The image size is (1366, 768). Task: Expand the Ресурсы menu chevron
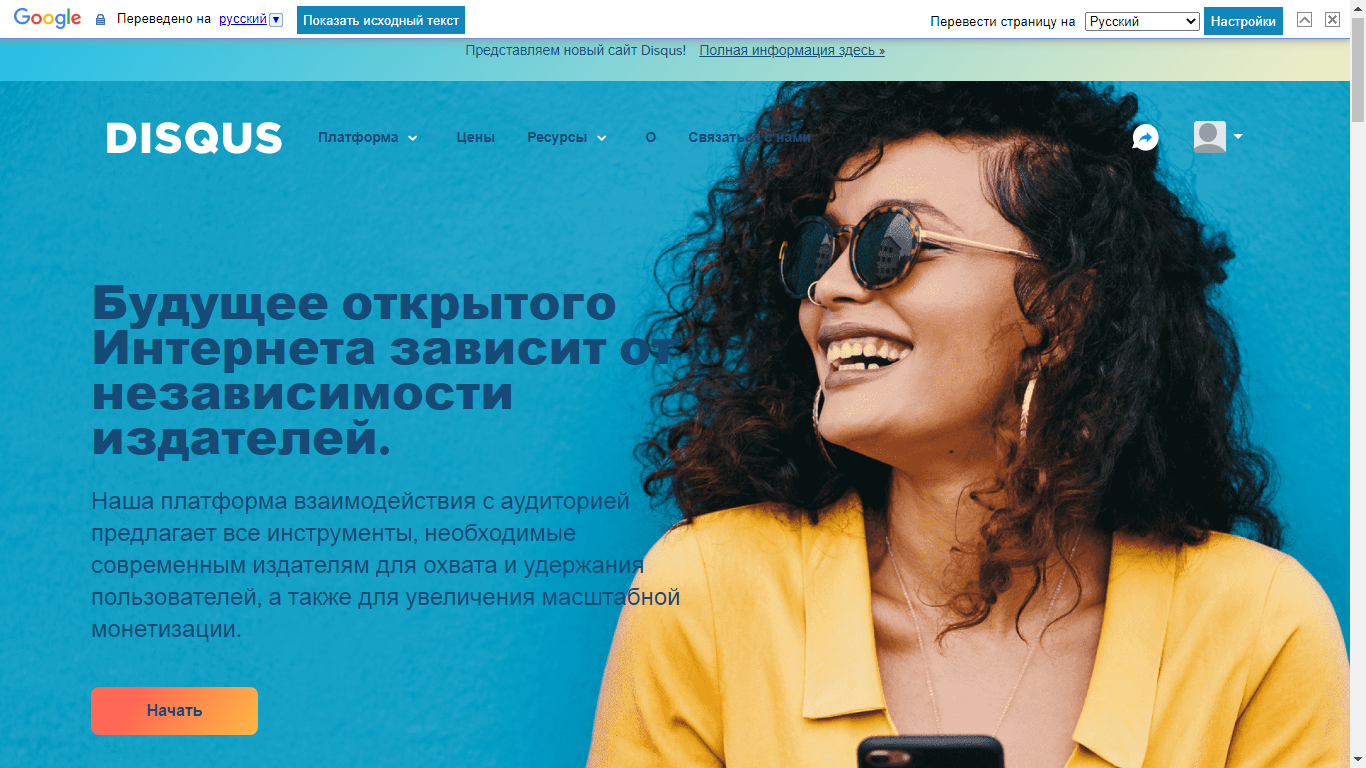(602, 138)
